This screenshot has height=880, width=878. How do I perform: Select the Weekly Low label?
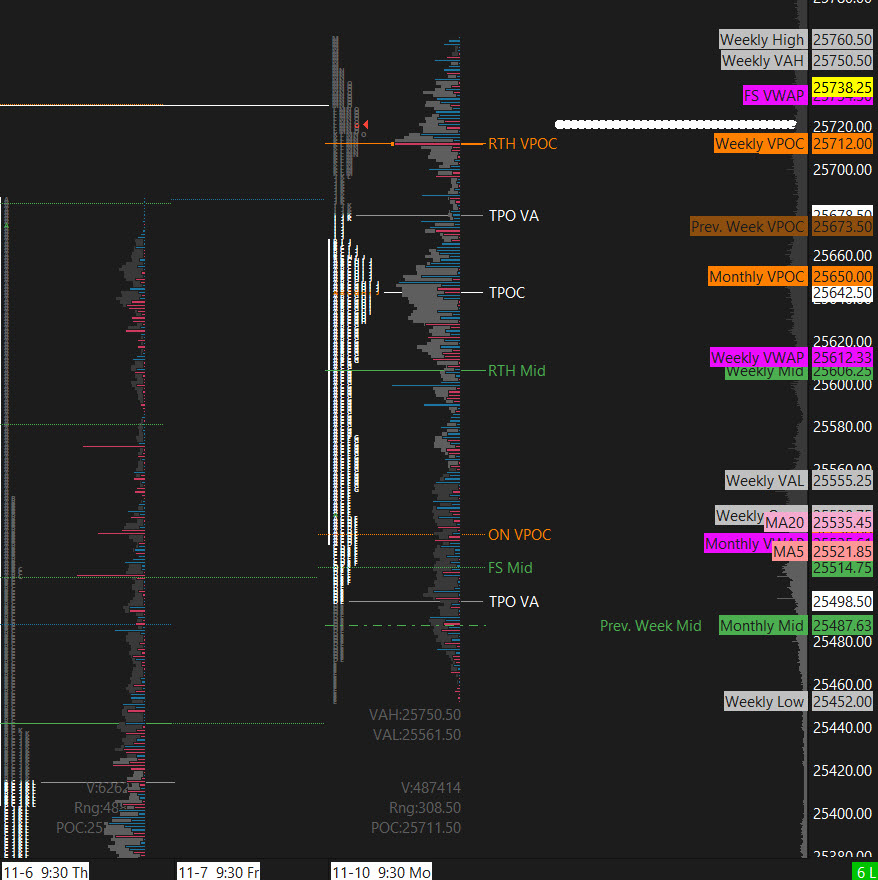click(764, 702)
